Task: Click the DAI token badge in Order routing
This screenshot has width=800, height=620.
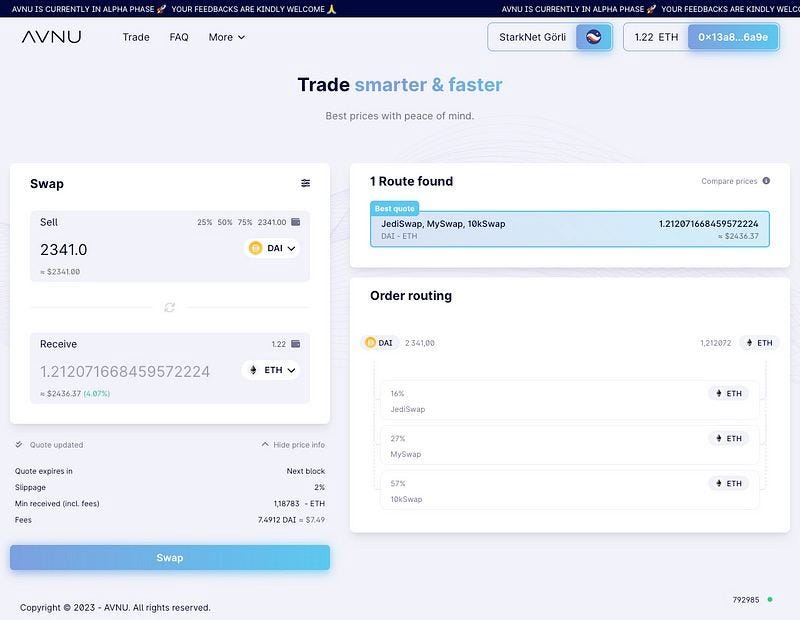Action: click(x=379, y=343)
